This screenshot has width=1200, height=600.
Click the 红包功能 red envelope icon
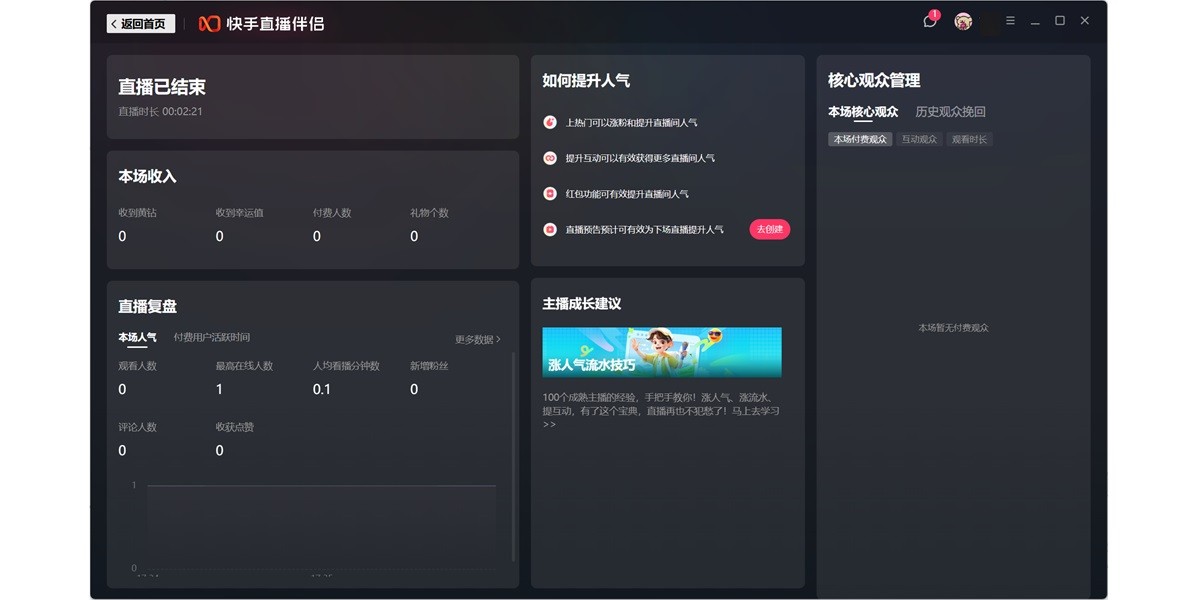(x=550, y=194)
